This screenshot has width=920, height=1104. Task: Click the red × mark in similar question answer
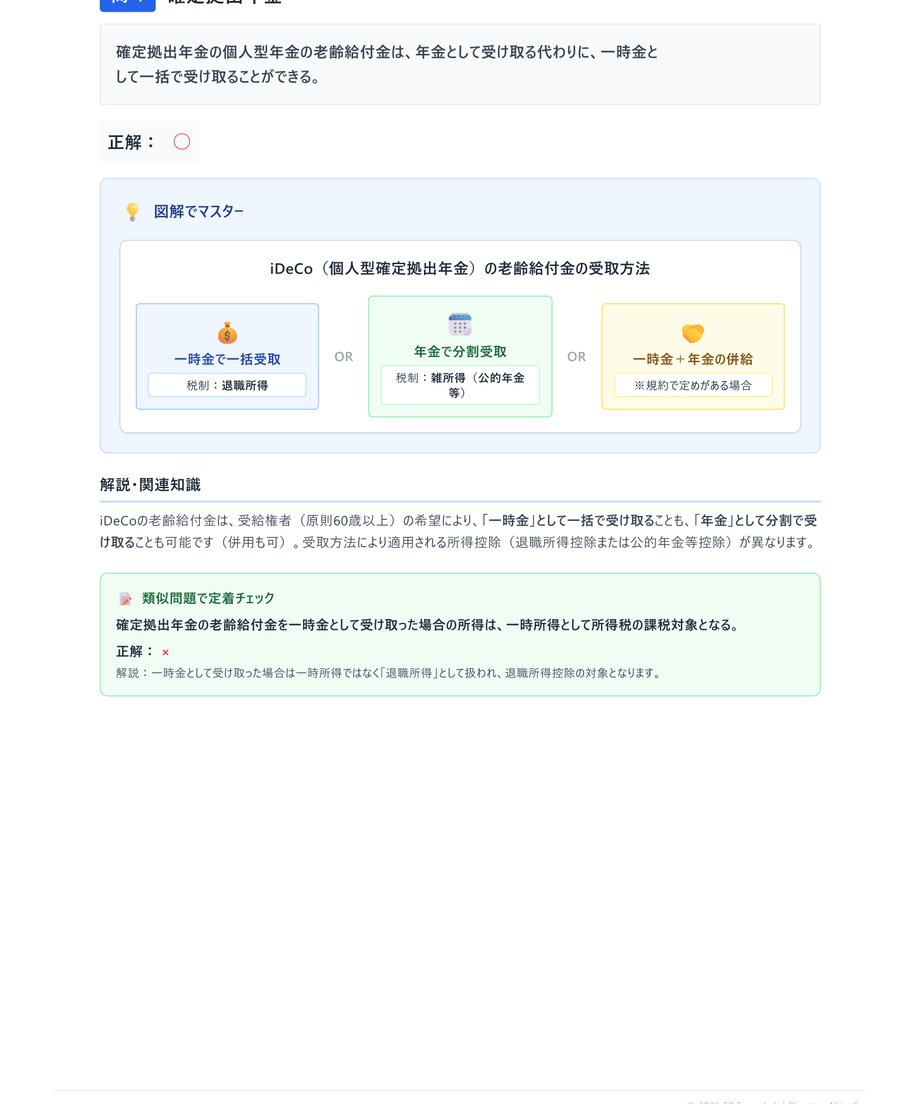pos(165,653)
